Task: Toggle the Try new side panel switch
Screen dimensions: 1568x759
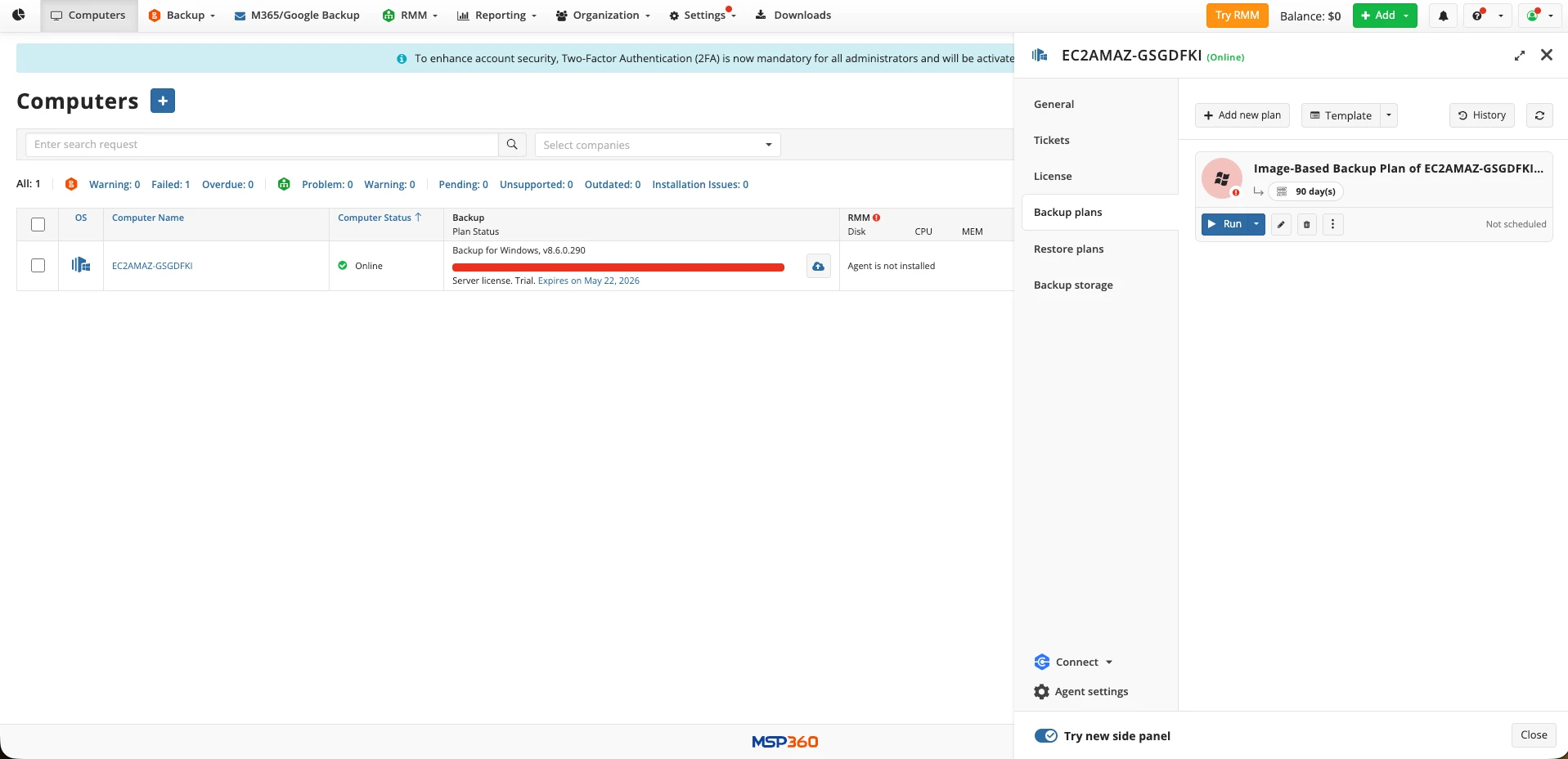Action: (x=1045, y=735)
